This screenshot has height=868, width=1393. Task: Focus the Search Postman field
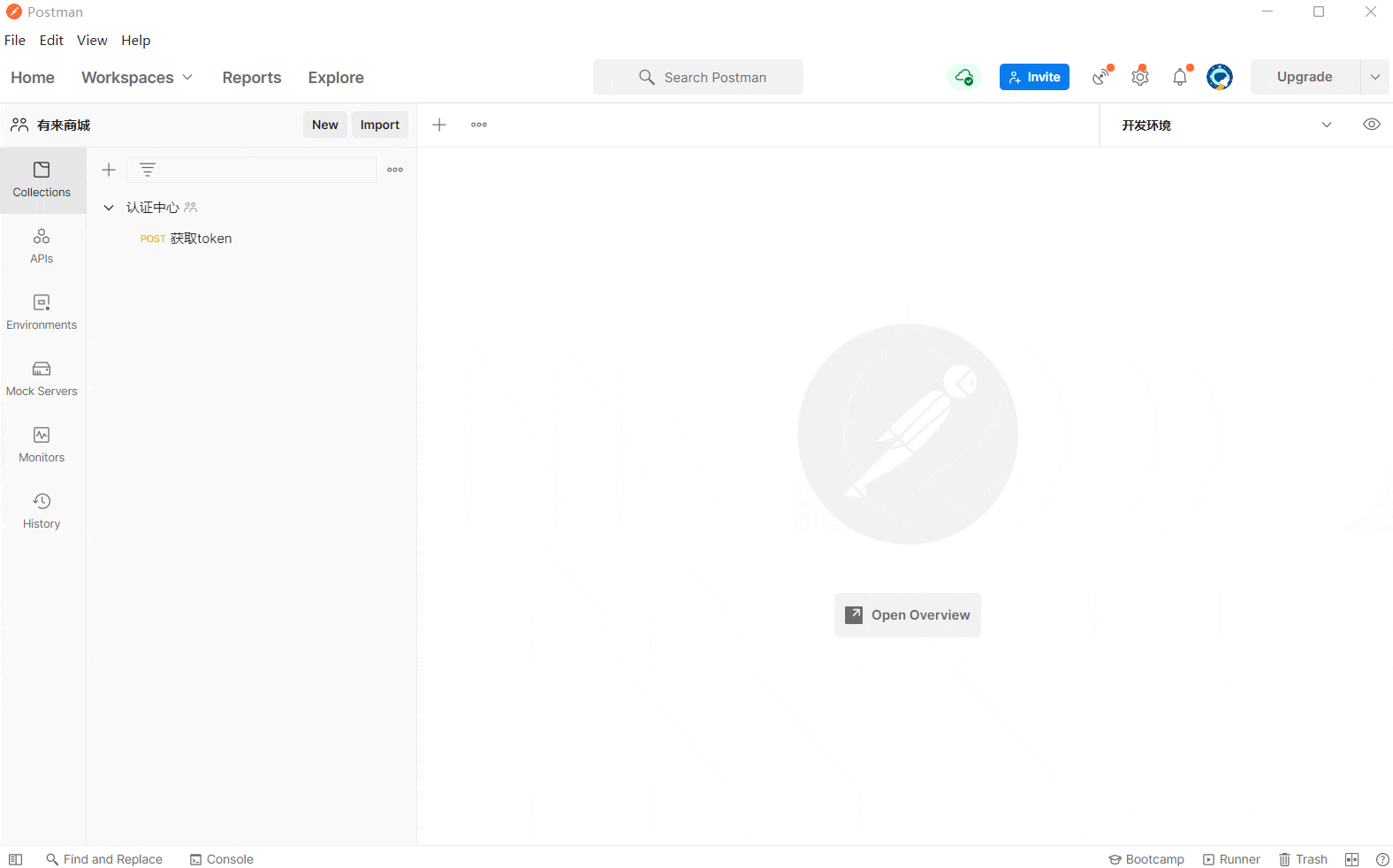[x=698, y=77]
